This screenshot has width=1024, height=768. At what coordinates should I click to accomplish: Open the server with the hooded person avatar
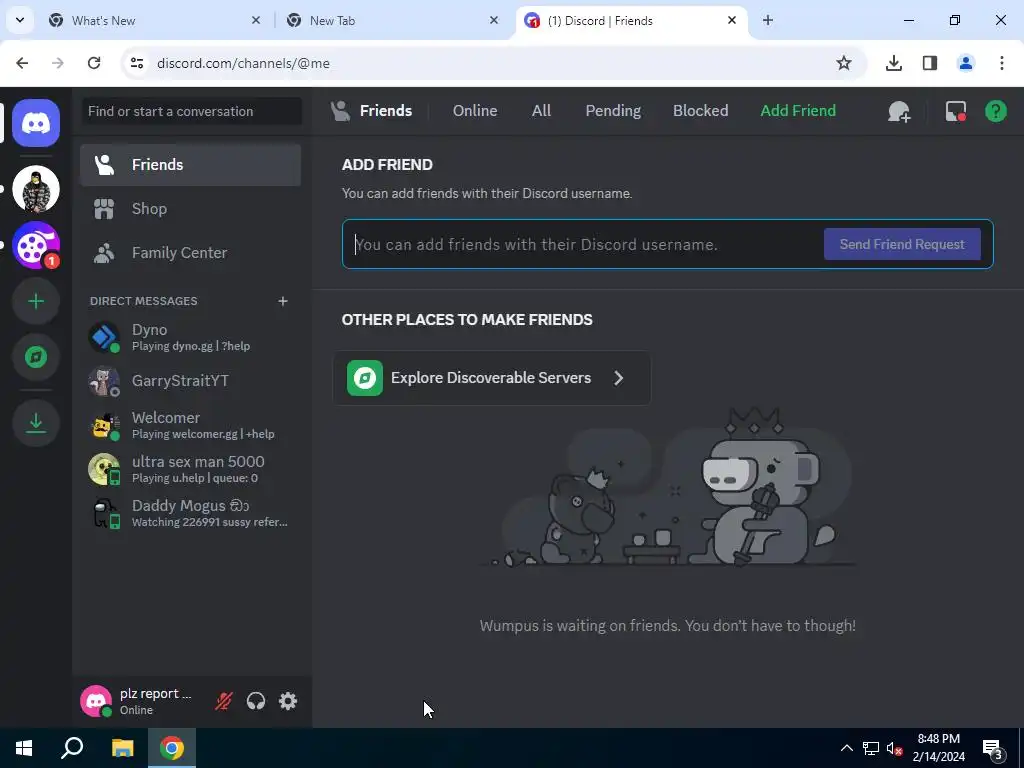(x=36, y=189)
